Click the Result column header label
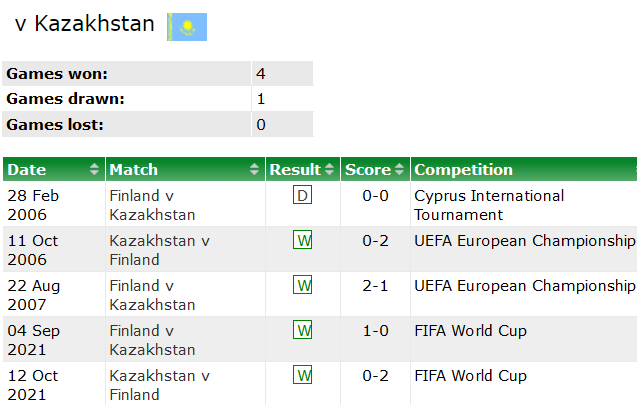The width and height of the screenshot is (637, 405). [x=295, y=169]
